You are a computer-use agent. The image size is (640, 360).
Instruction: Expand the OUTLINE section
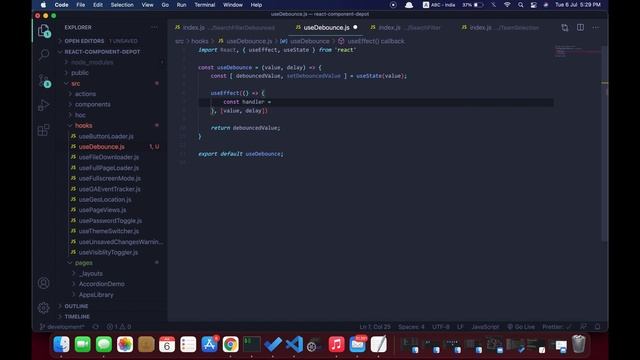(x=76, y=306)
